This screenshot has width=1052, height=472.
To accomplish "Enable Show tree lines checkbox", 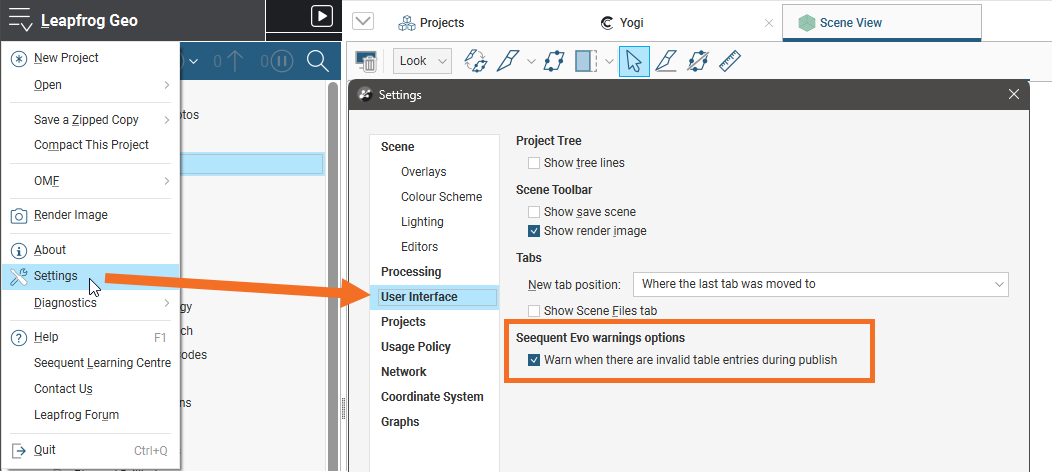I will coord(534,163).
